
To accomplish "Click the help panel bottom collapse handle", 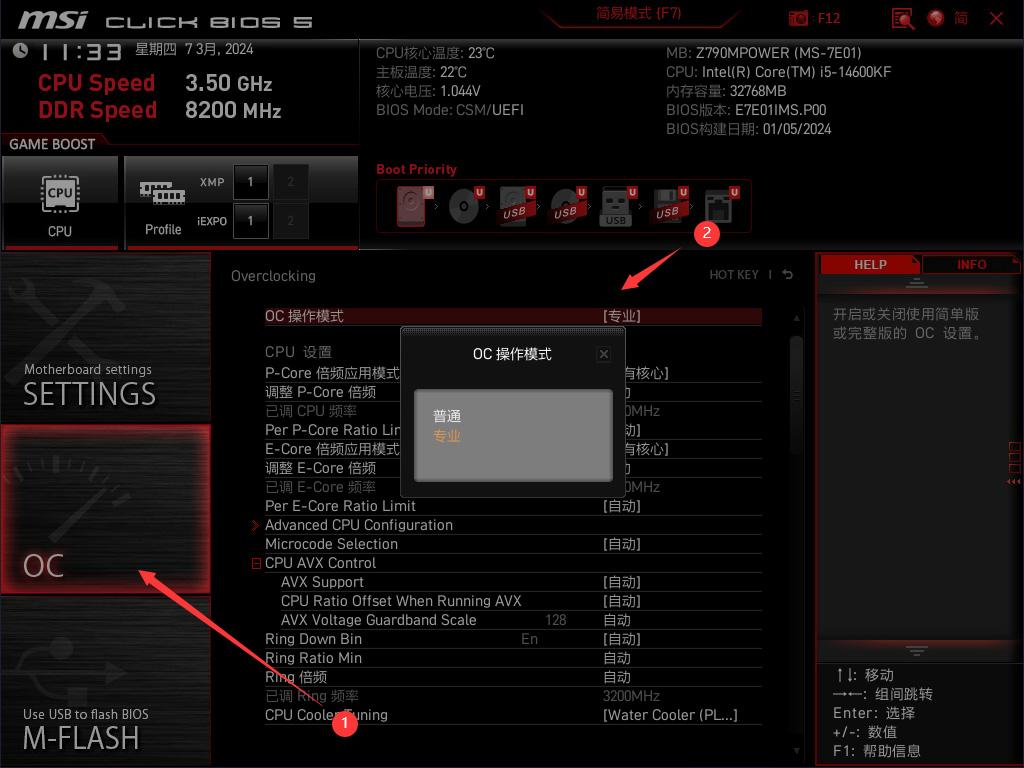I will coord(917,650).
